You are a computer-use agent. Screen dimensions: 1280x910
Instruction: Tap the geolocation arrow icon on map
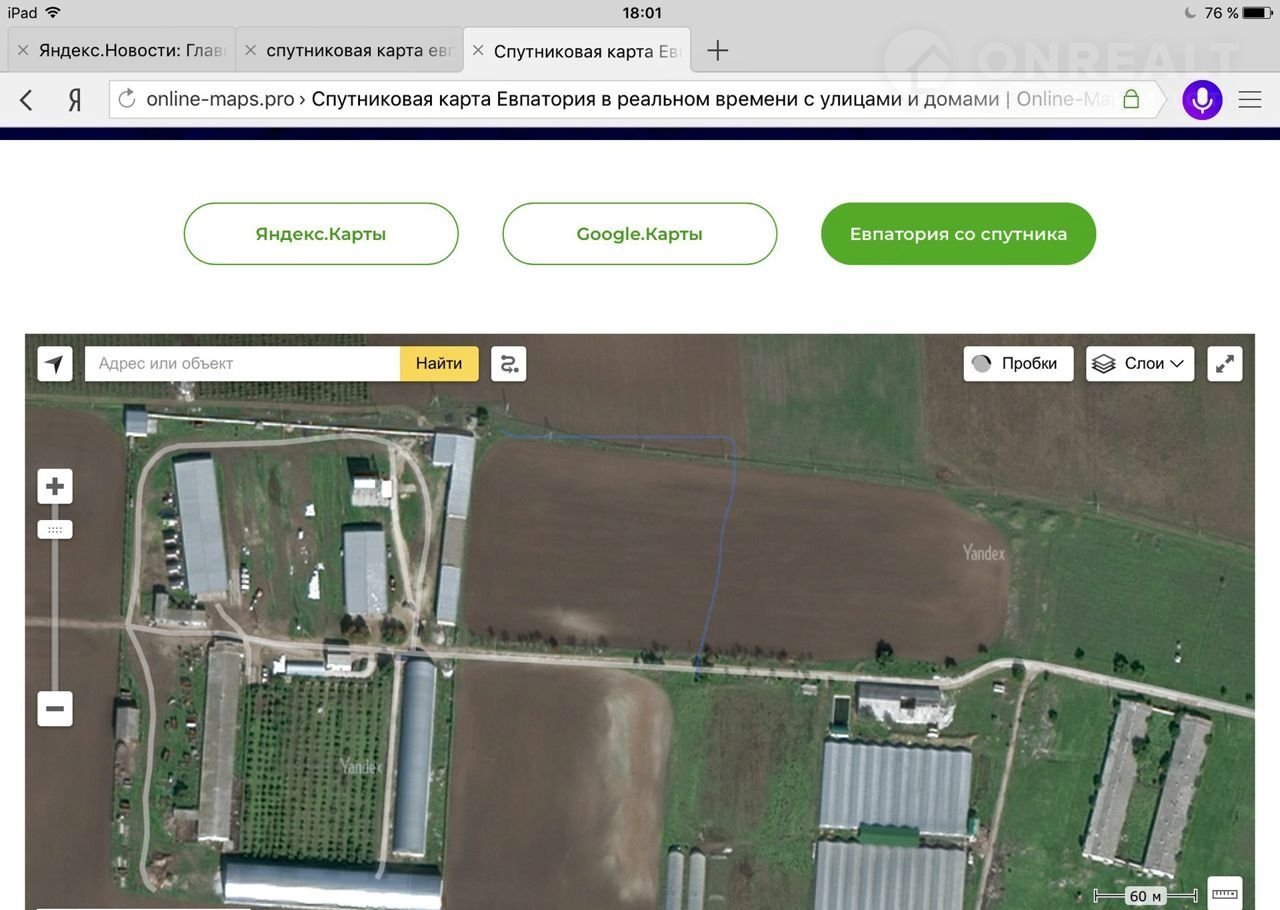point(55,364)
